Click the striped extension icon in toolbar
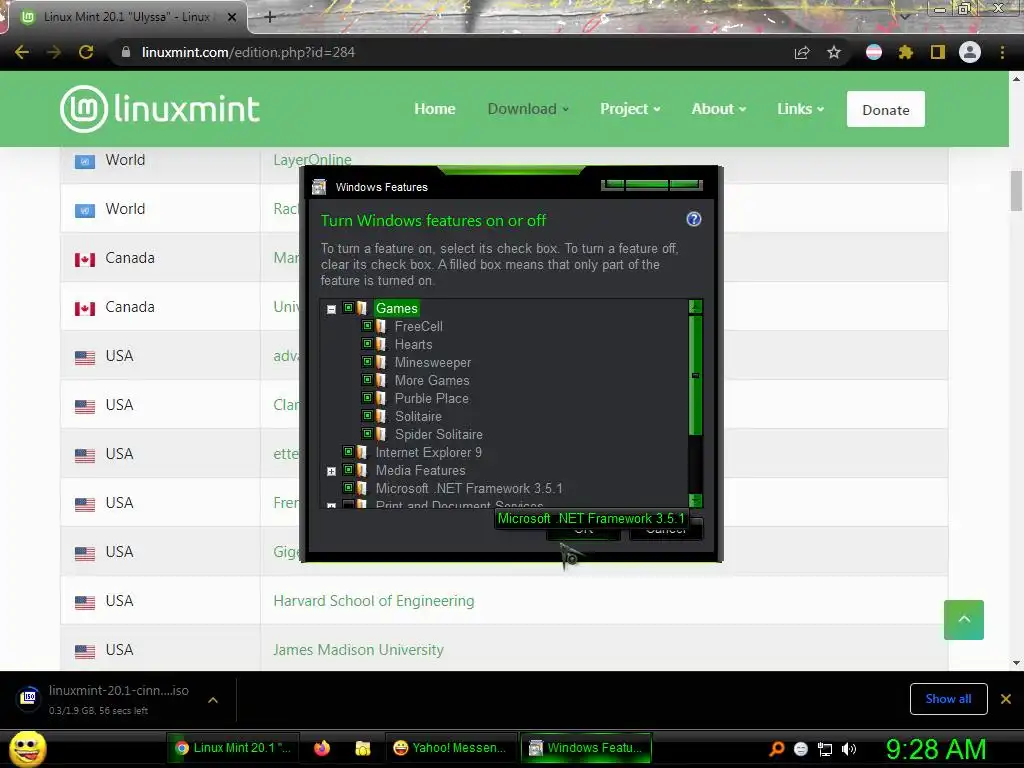The width and height of the screenshot is (1024, 768). click(x=874, y=52)
